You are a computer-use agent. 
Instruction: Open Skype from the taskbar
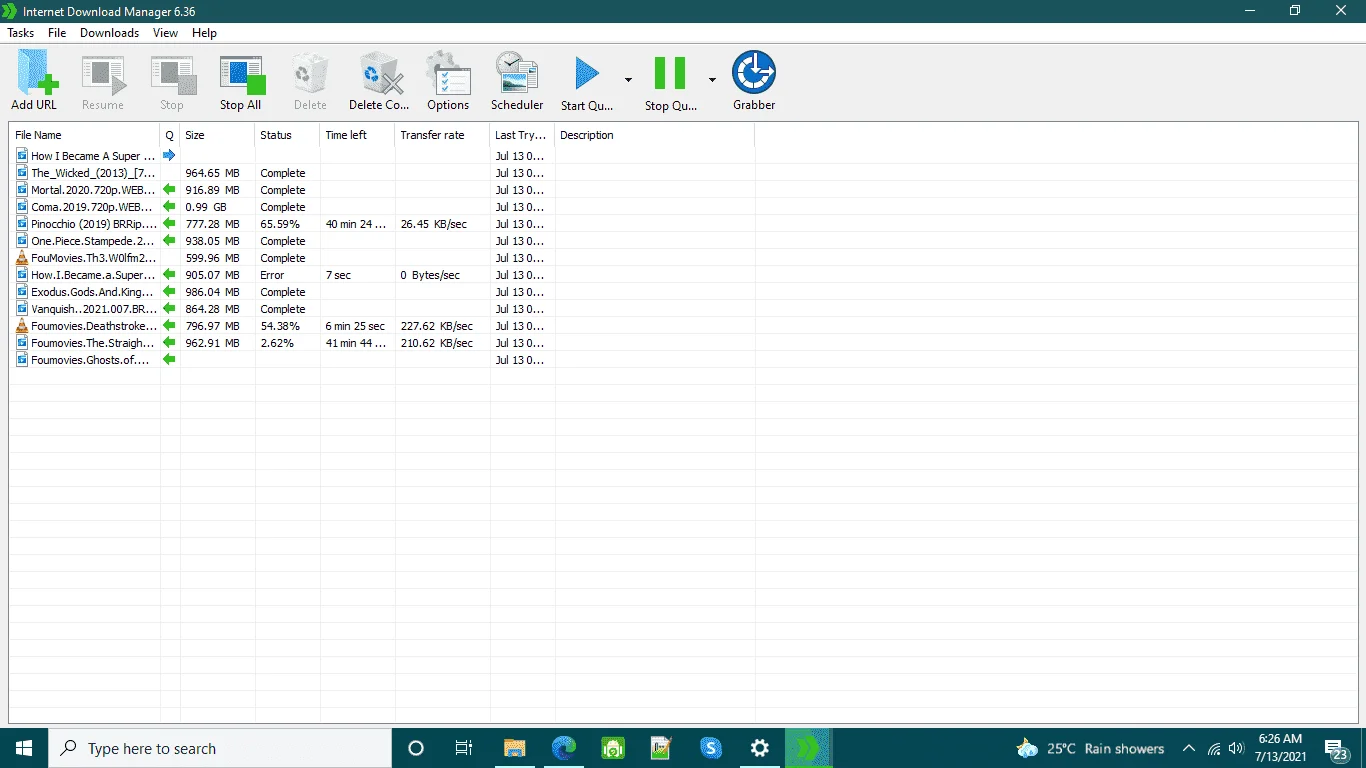(x=711, y=748)
